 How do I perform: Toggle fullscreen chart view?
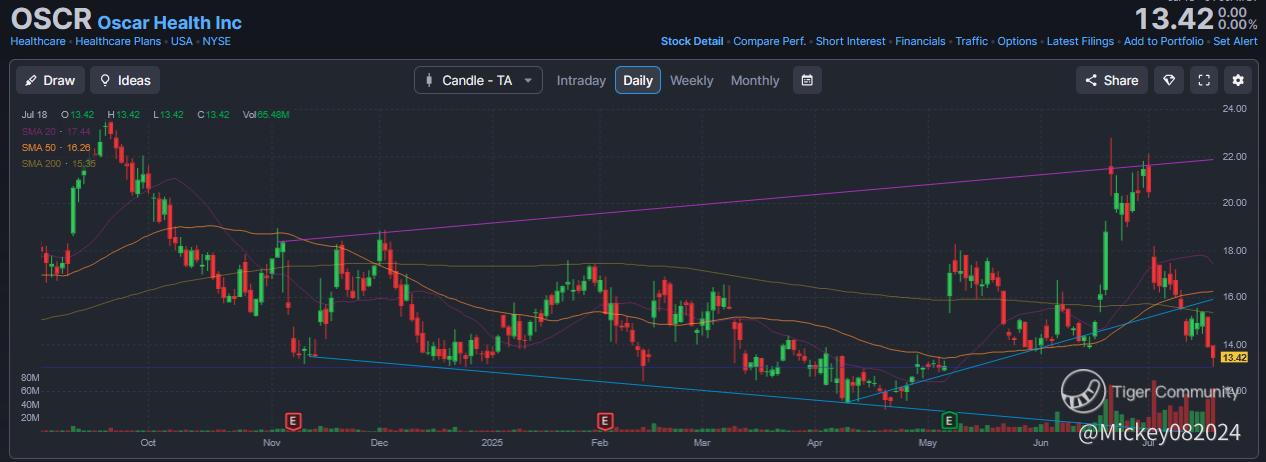[1204, 80]
